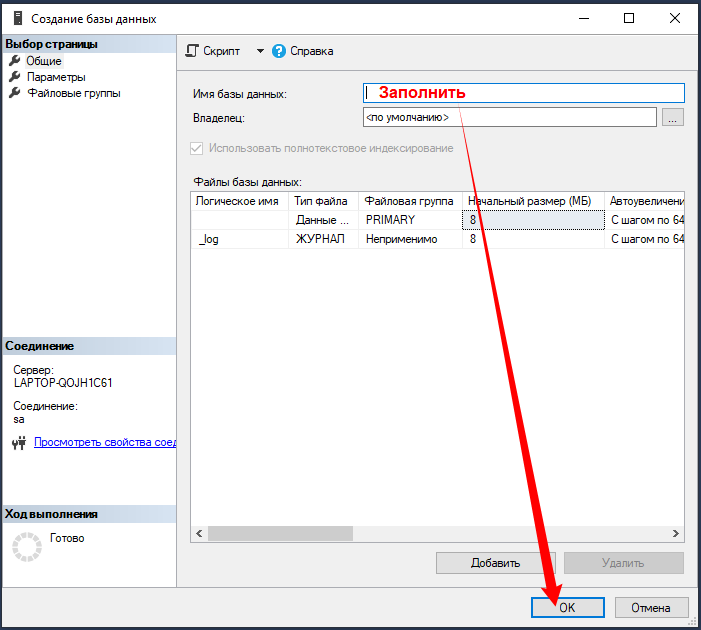Select the Общие page wrench icon
701x630 pixels.
point(15,61)
